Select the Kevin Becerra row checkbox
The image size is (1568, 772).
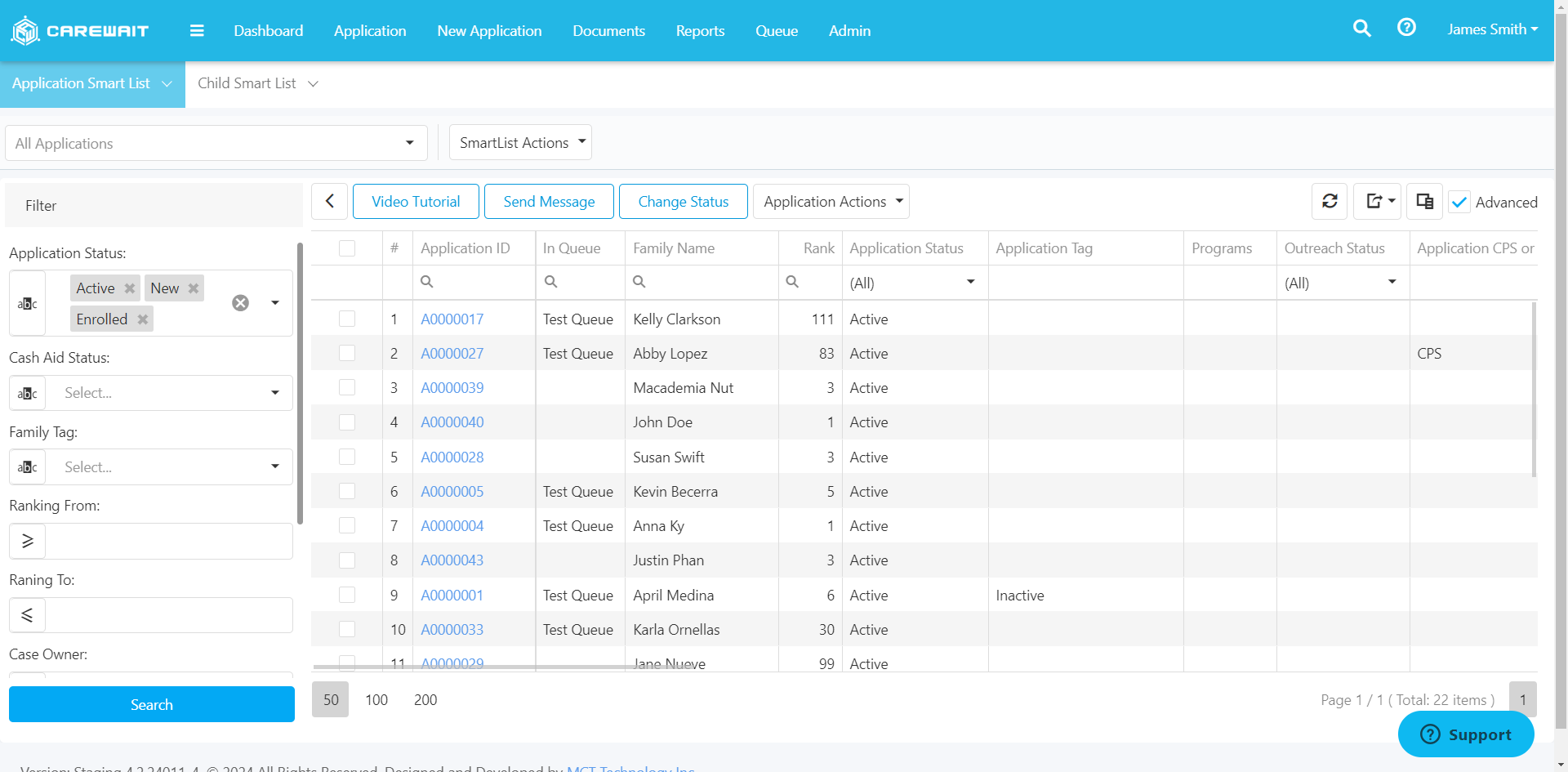pyautogui.click(x=347, y=491)
